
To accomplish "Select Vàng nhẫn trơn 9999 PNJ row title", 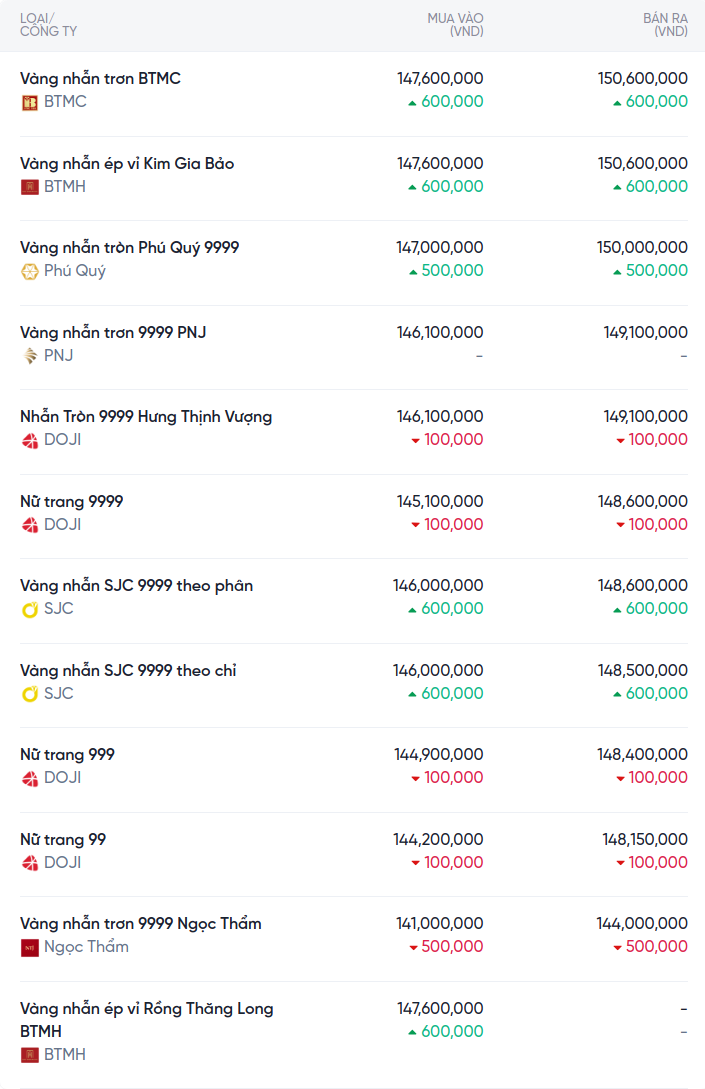I will pos(113,332).
